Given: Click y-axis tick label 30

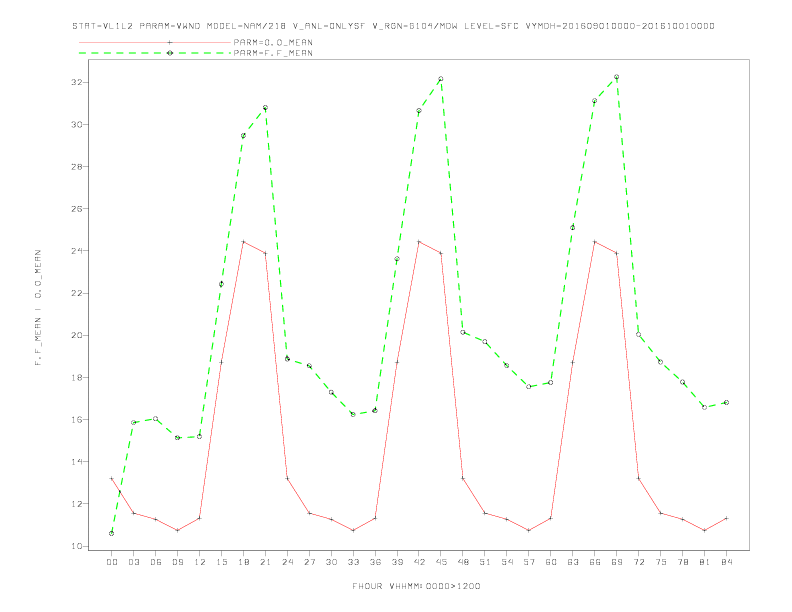Looking at the screenshot, I should 78,124.
